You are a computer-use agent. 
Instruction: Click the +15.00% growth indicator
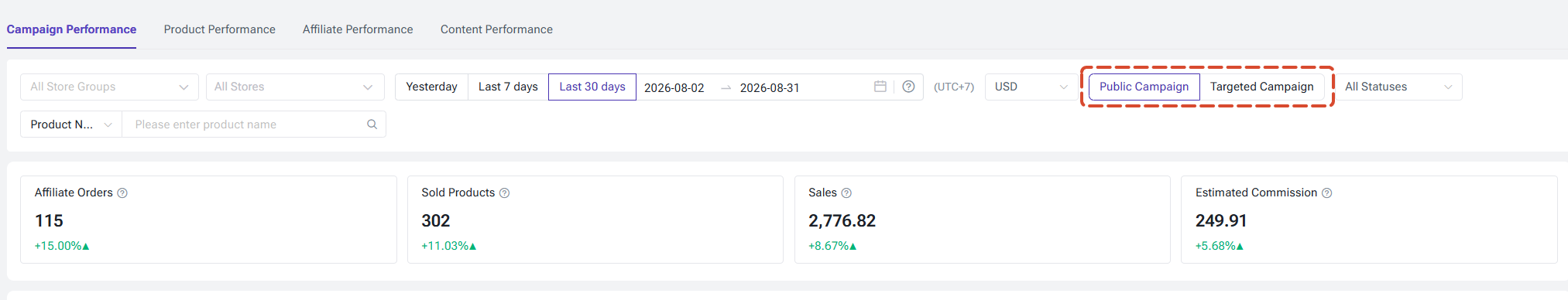click(x=62, y=246)
